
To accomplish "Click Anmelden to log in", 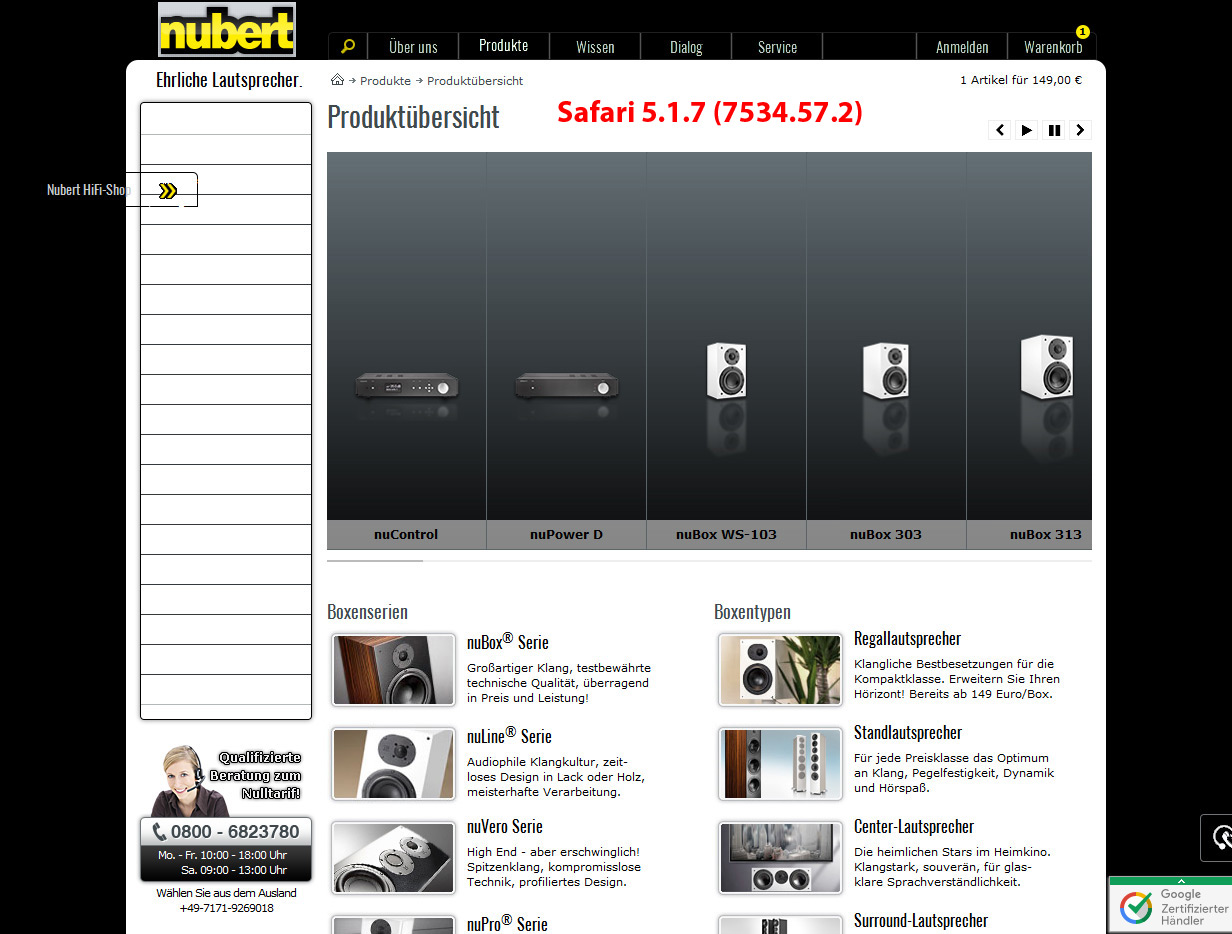I will pos(962,47).
